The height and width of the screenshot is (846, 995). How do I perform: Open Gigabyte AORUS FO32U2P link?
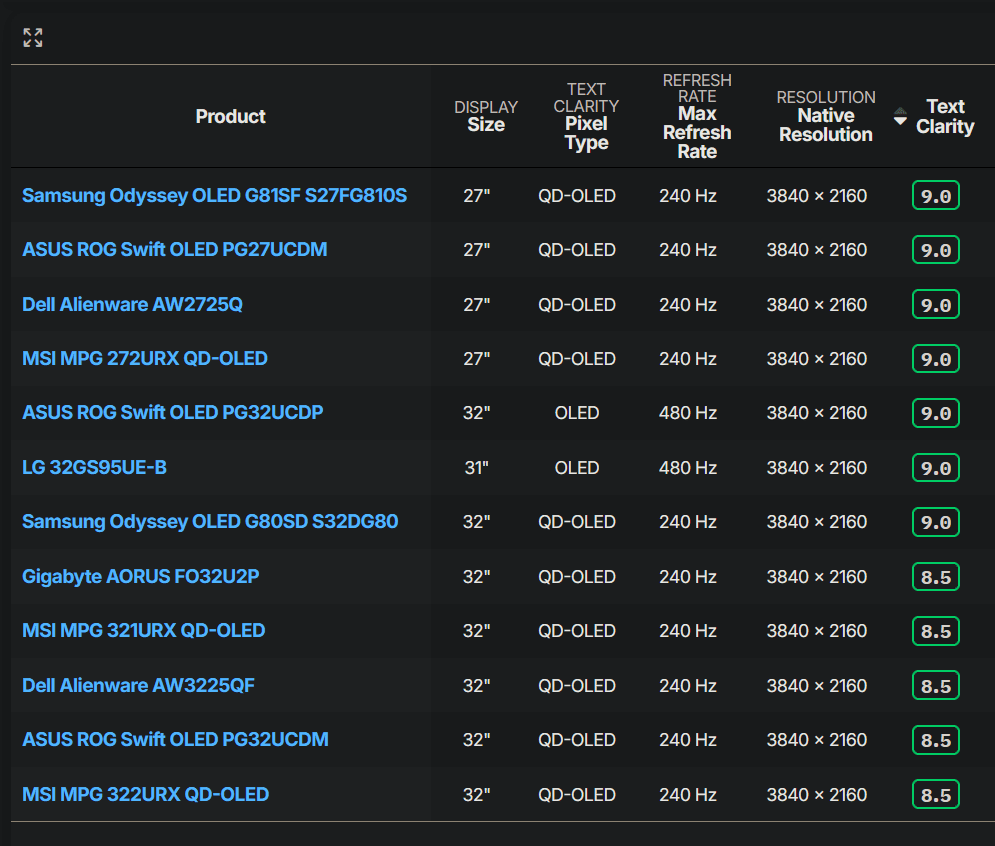point(141,576)
